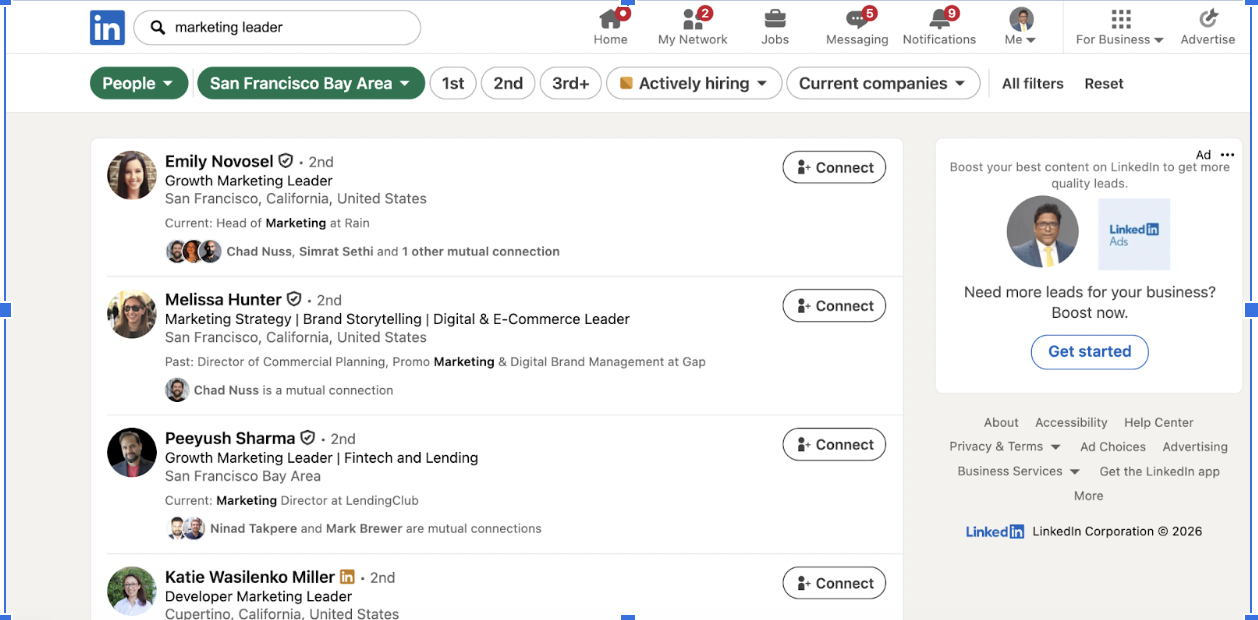Viewport: 1258px width, 620px height.
Task: Open the Messaging icon
Action: (x=857, y=19)
